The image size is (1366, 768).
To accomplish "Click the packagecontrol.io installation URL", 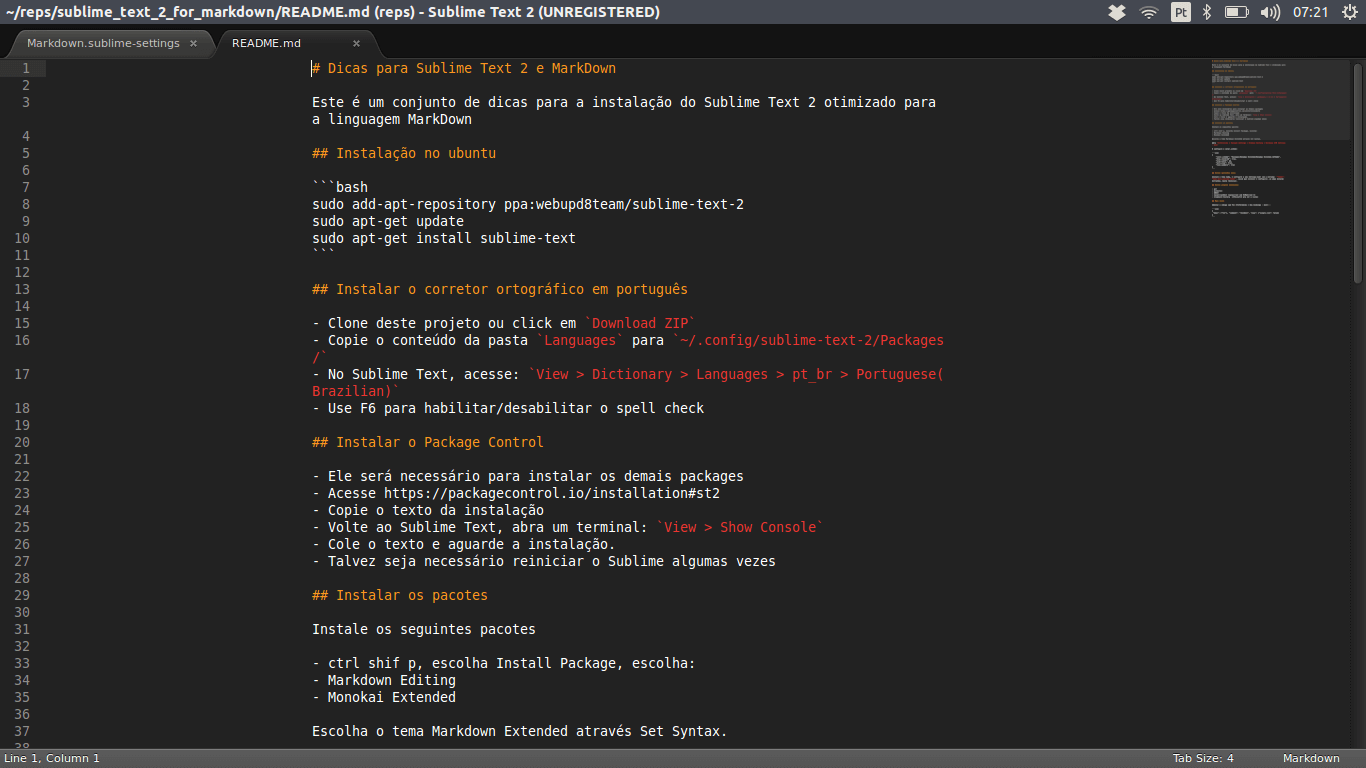I will pos(552,493).
